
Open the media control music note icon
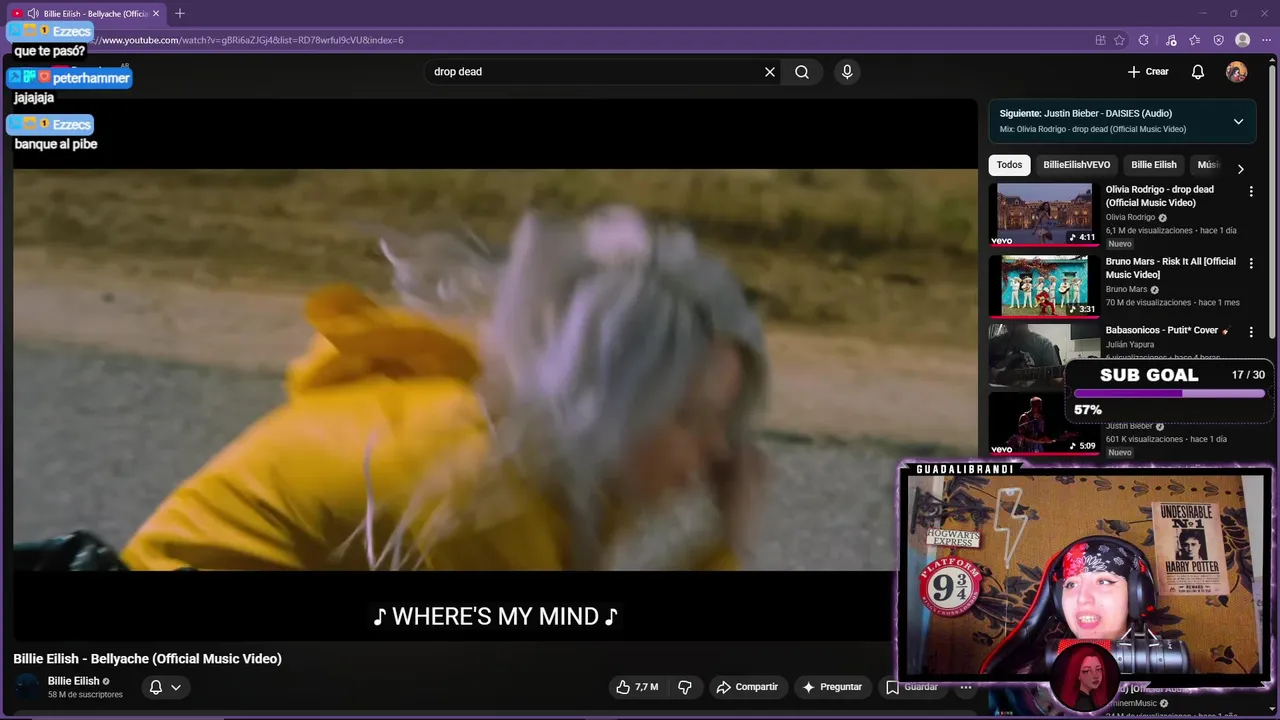pyautogui.click(x=1171, y=40)
